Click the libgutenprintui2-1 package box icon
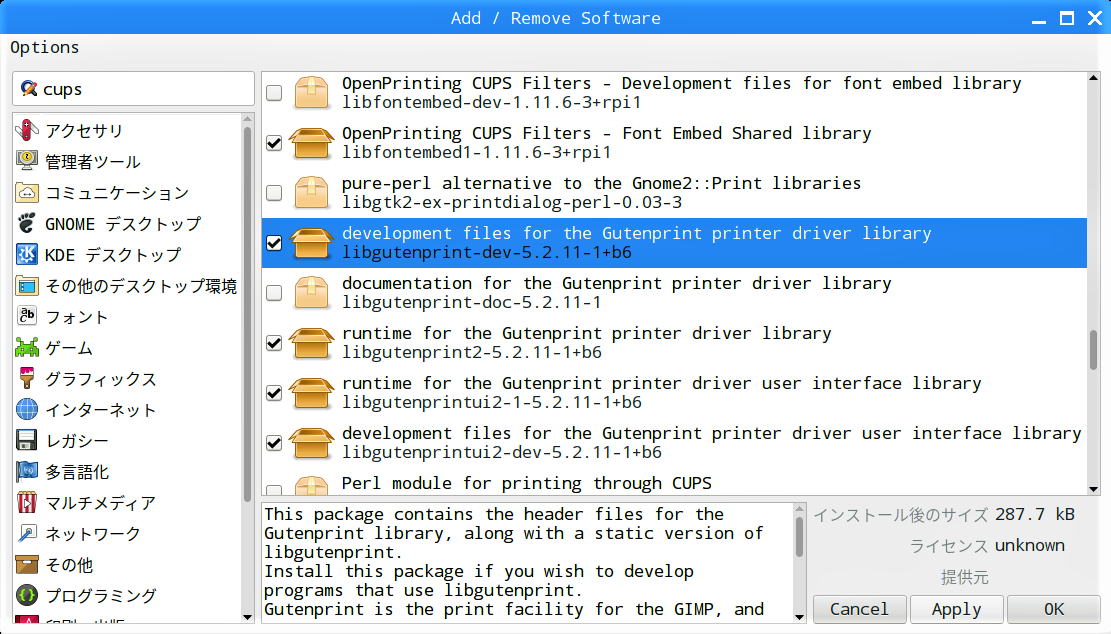 pyautogui.click(x=312, y=393)
